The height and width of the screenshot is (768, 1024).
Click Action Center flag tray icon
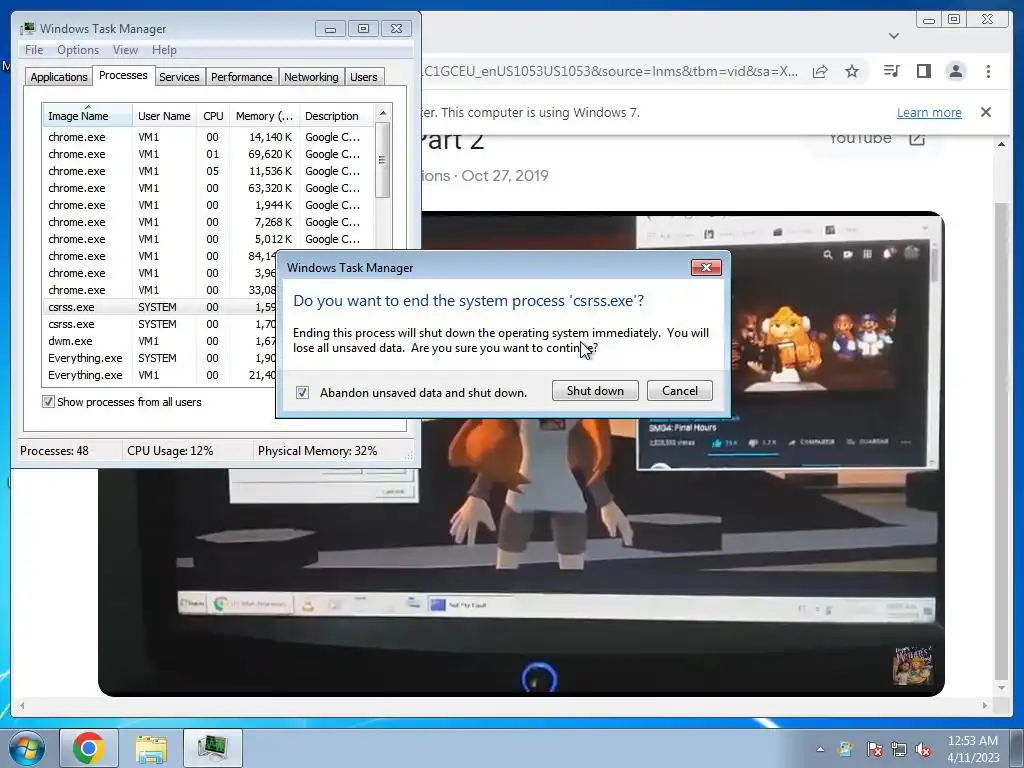click(x=875, y=749)
